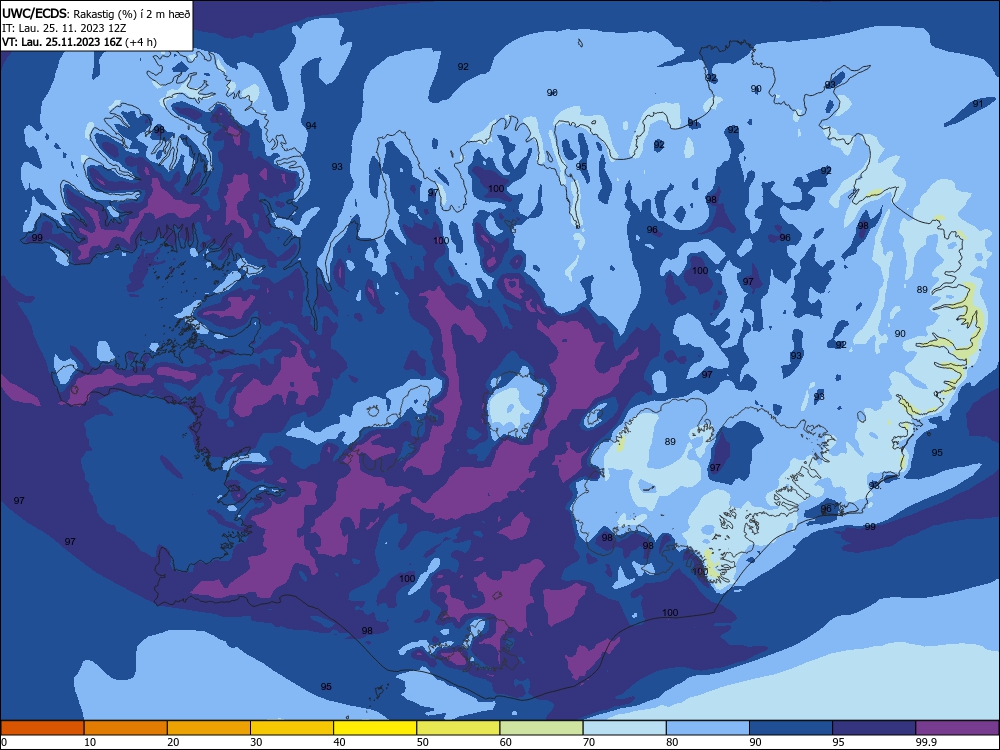
Task: Click the legend label "70"
Action: (589, 742)
